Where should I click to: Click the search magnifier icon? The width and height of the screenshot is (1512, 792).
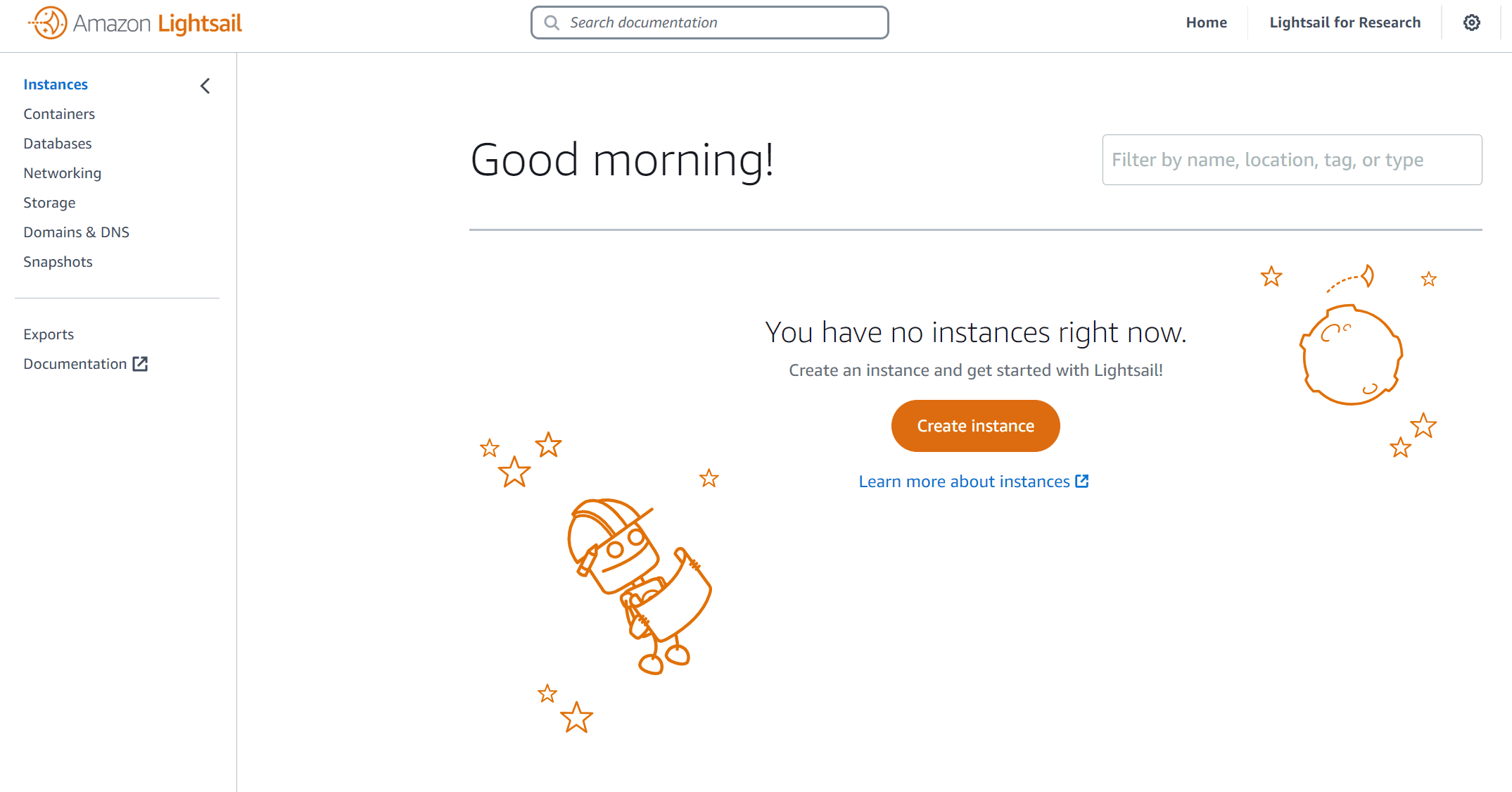tap(552, 23)
